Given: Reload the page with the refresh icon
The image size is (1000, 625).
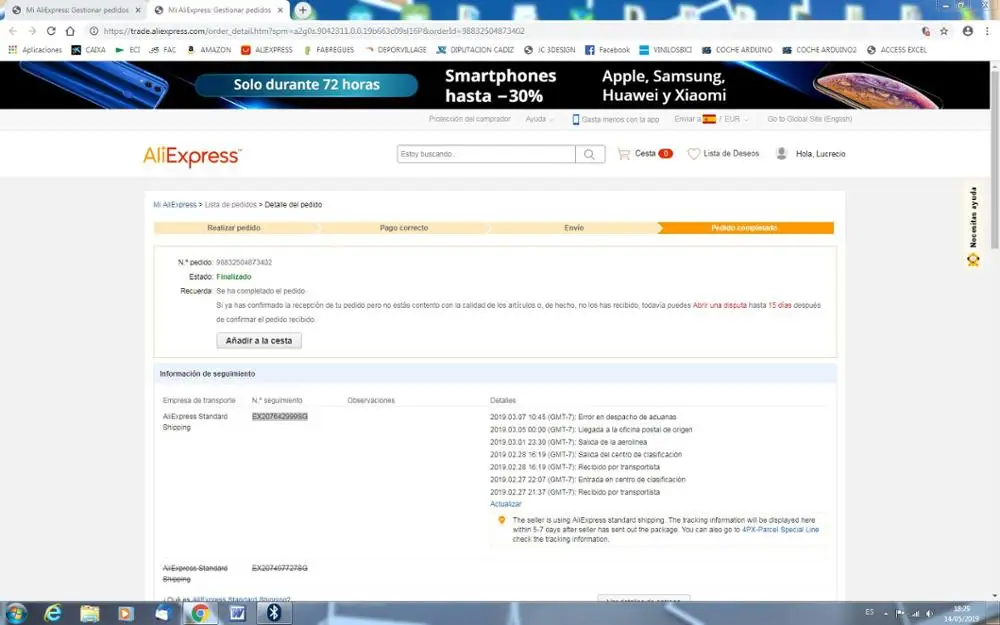Looking at the screenshot, I should tap(51, 31).
